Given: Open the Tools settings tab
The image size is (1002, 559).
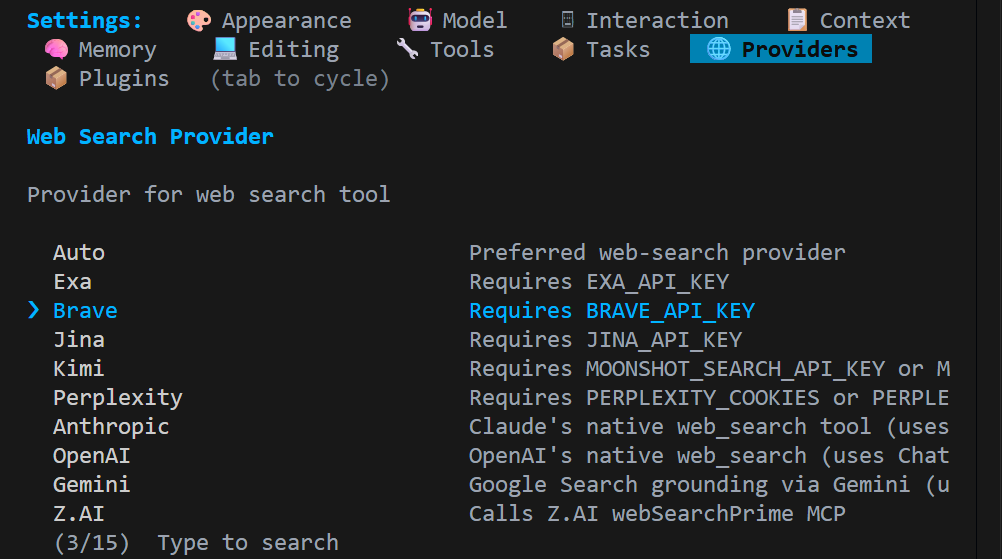Looking at the screenshot, I should click(x=445, y=50).
